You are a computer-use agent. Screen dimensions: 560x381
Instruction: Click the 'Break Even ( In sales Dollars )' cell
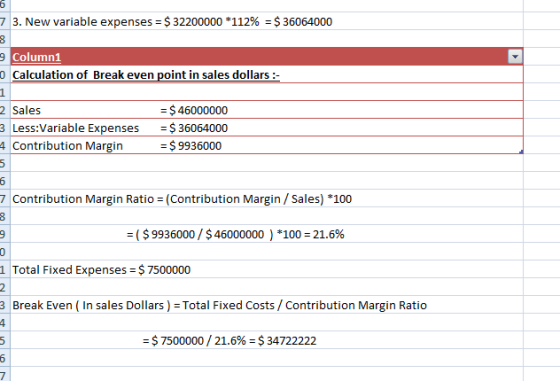click(267, 305)
